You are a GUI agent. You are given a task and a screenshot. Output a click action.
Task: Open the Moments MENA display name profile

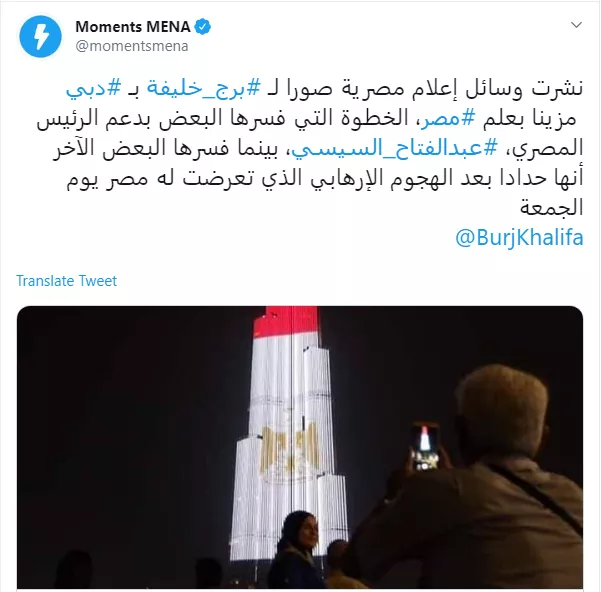tap(133, 27)
